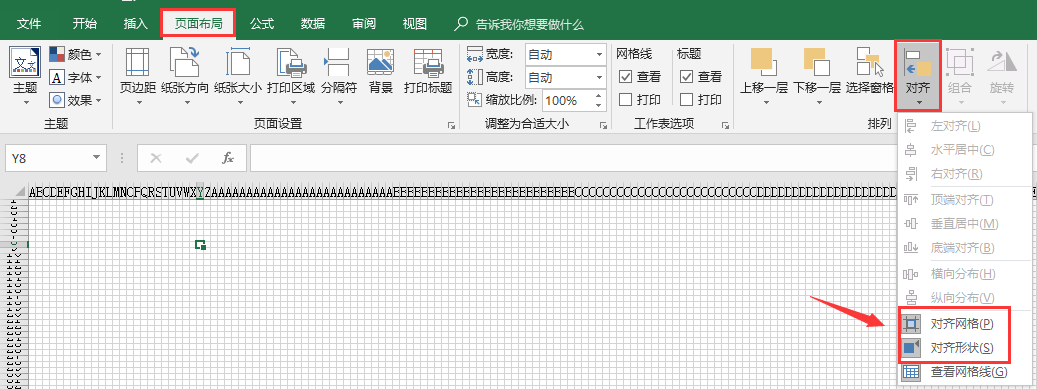Click the 组合 group icon
1037x389 pixels.
(x=960, y=62)
